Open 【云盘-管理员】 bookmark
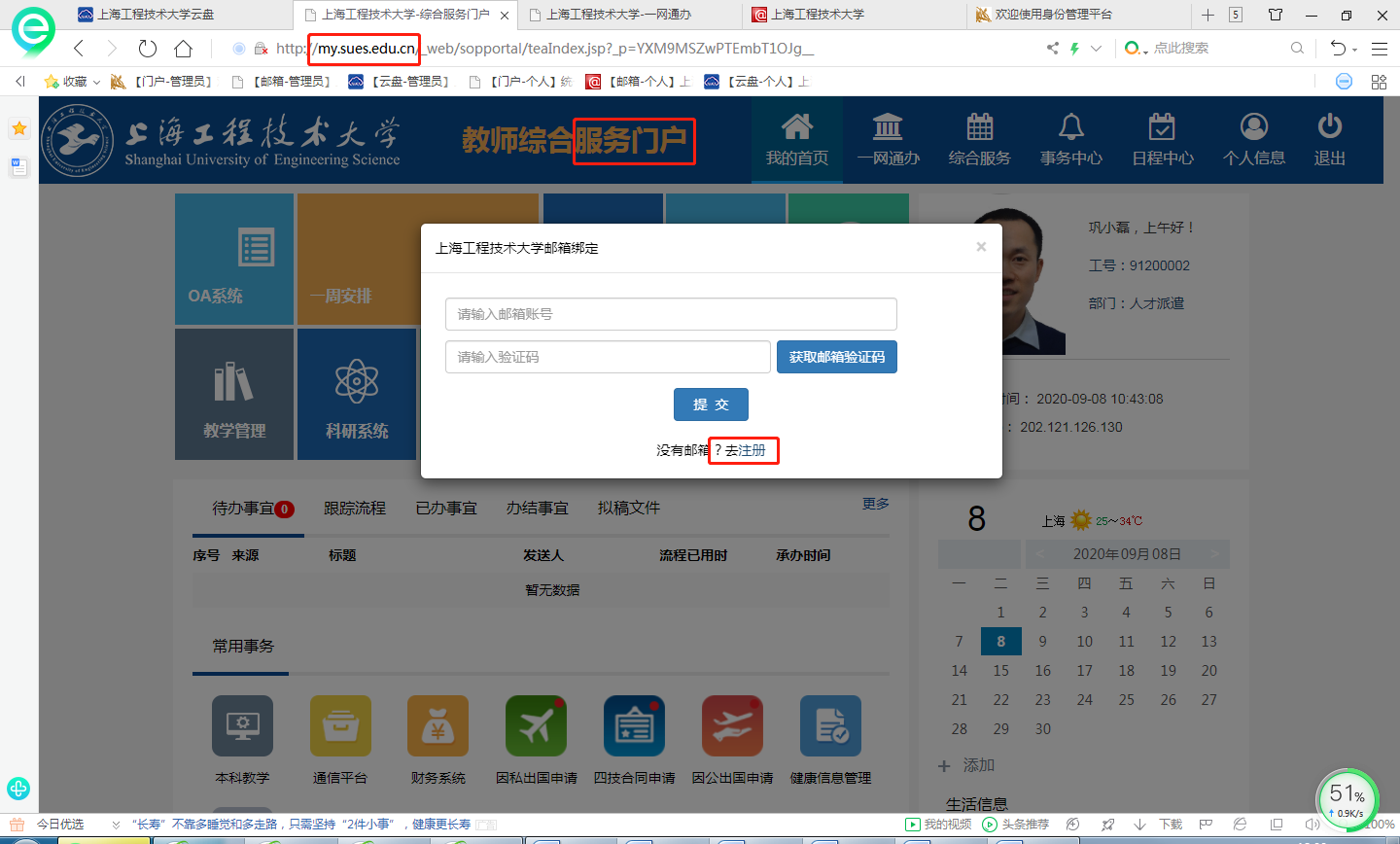This screenshot has width=1400, height=844. pos(400,82)
